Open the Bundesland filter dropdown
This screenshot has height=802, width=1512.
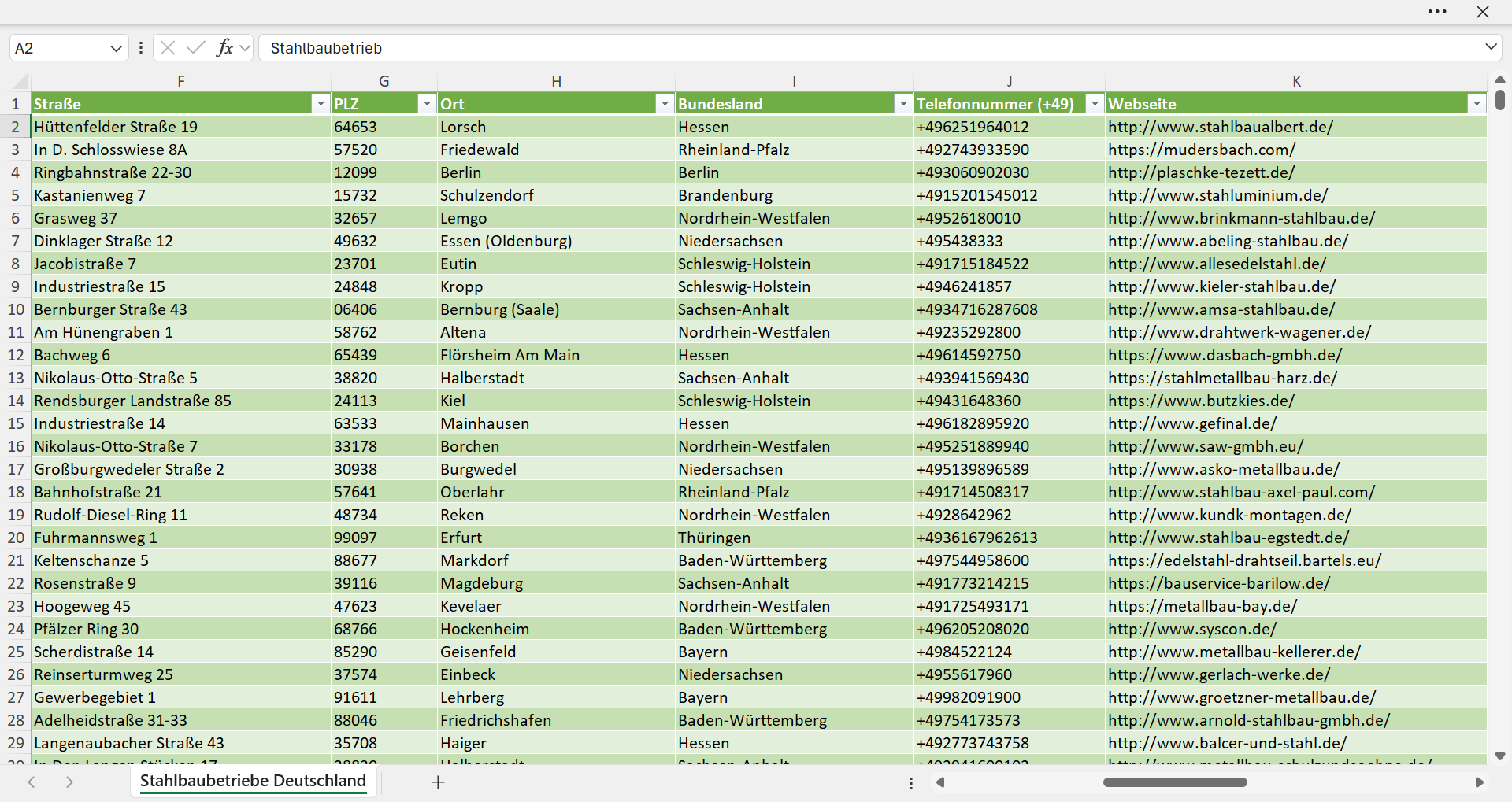tap(903, 104)
